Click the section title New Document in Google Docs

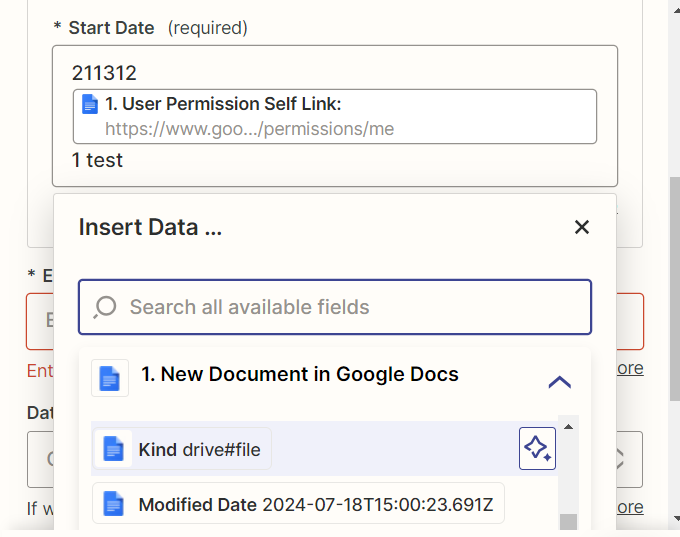tap(300, 375)
